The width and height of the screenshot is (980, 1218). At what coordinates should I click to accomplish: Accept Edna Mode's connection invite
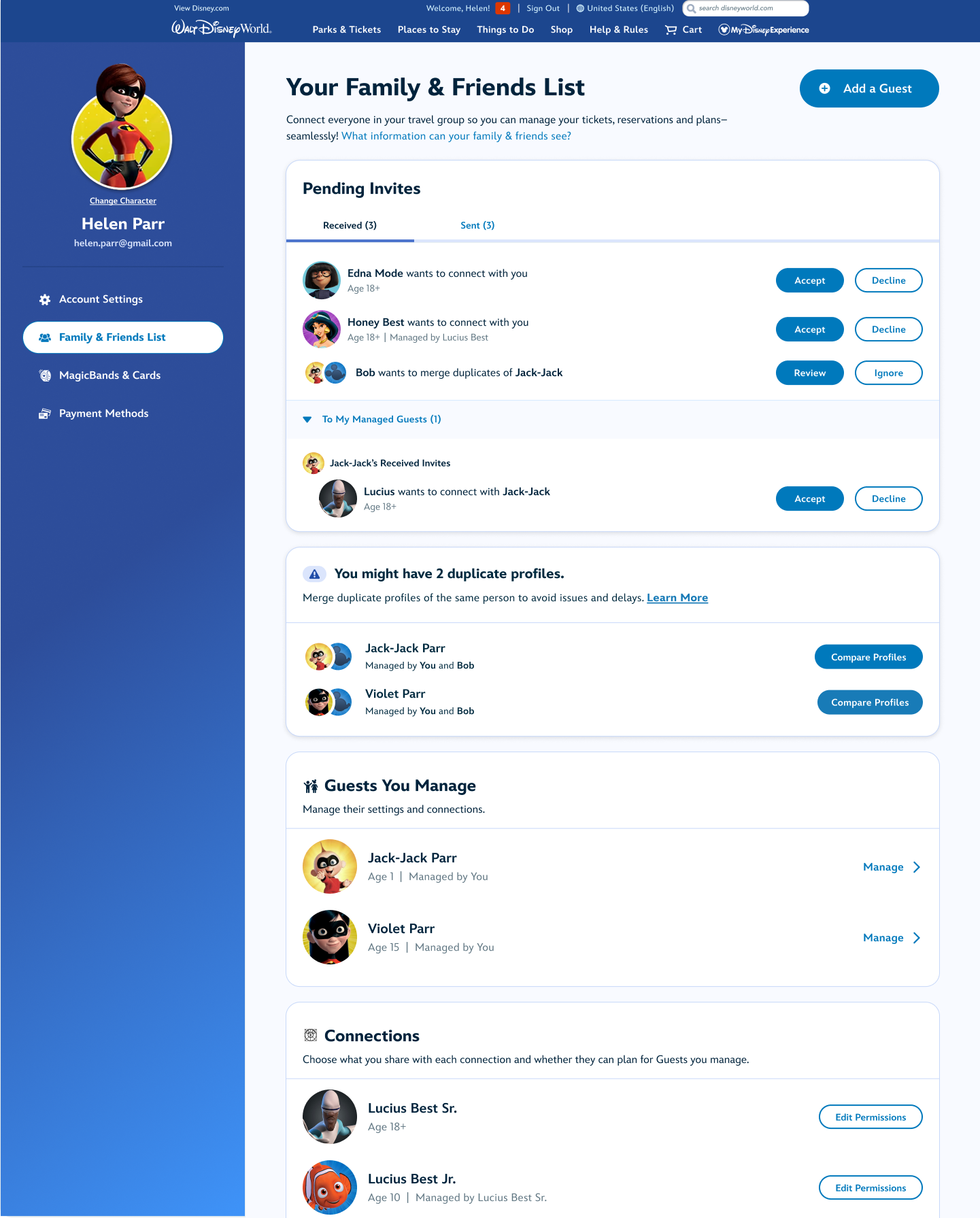(x=809, y=280)
